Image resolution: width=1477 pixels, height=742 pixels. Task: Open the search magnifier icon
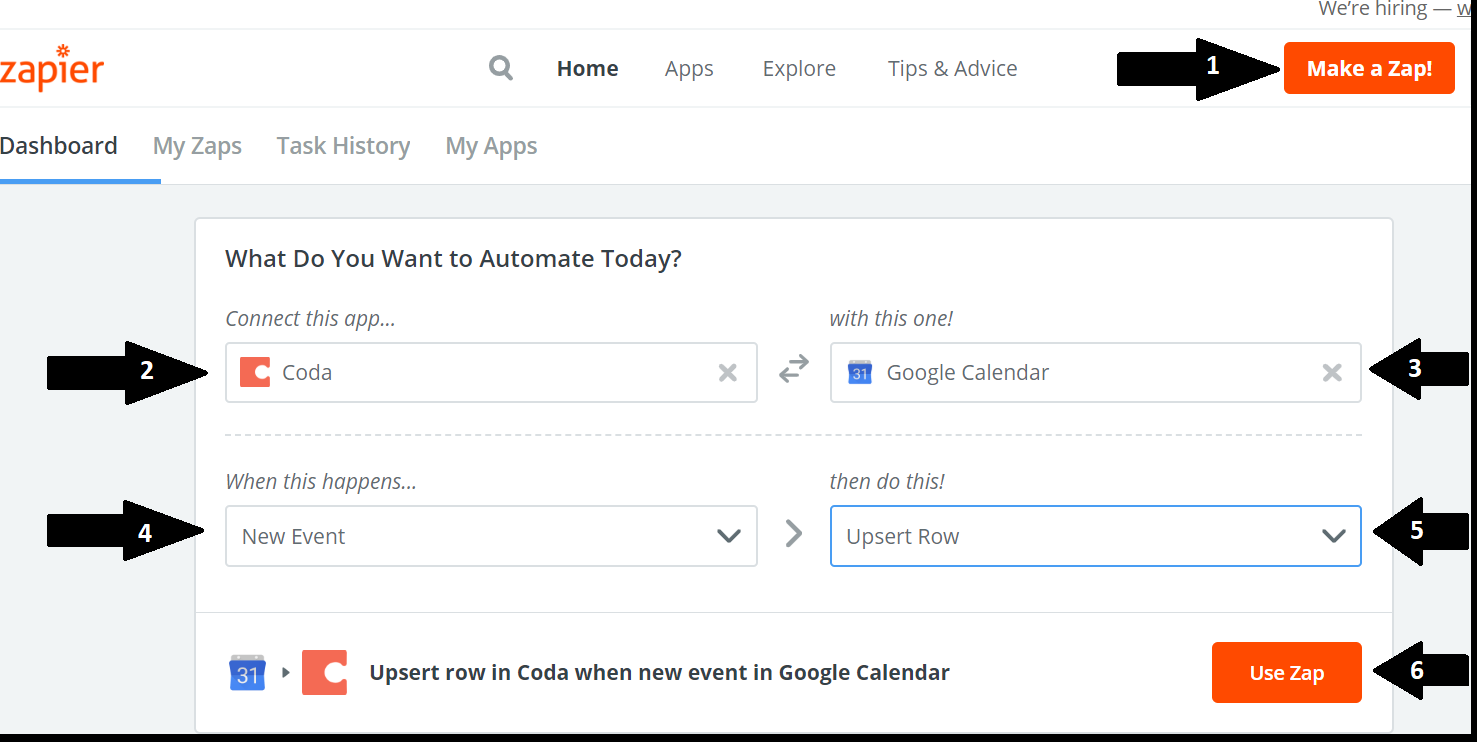pos(500,67)
